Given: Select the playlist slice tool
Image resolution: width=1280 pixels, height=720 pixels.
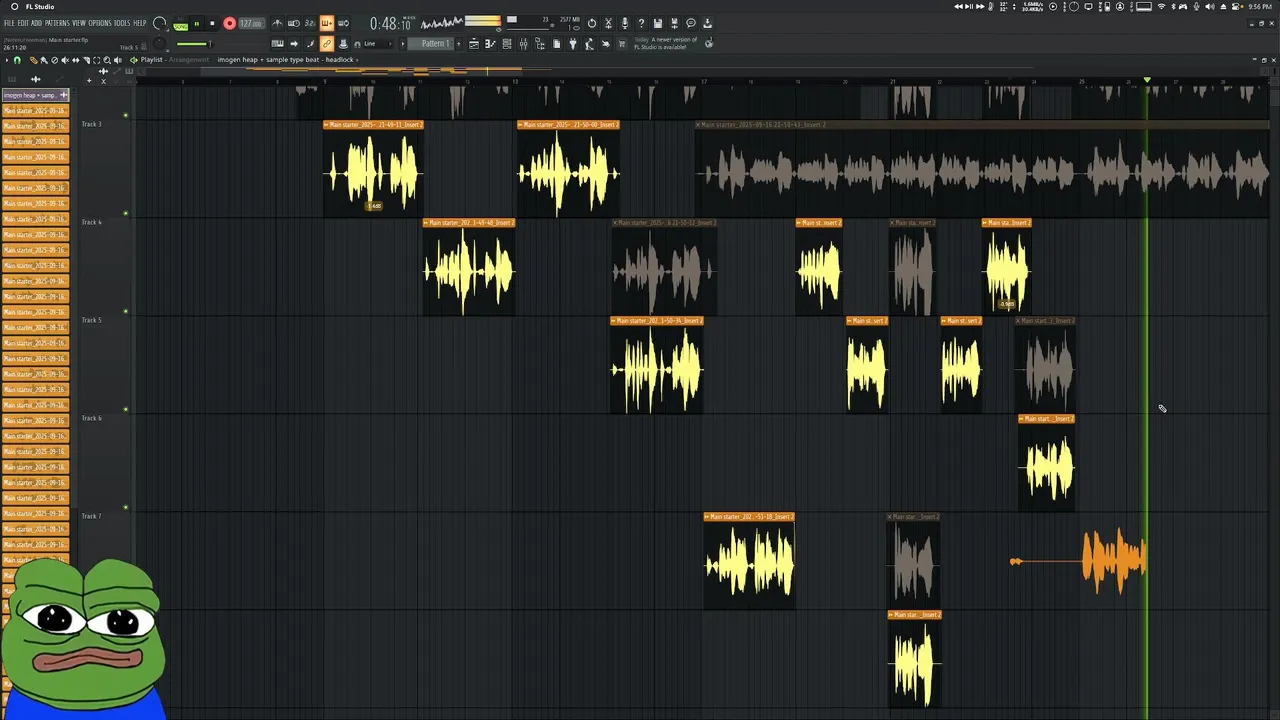Looking at the screenshot, I should click(x=87, y=60).
